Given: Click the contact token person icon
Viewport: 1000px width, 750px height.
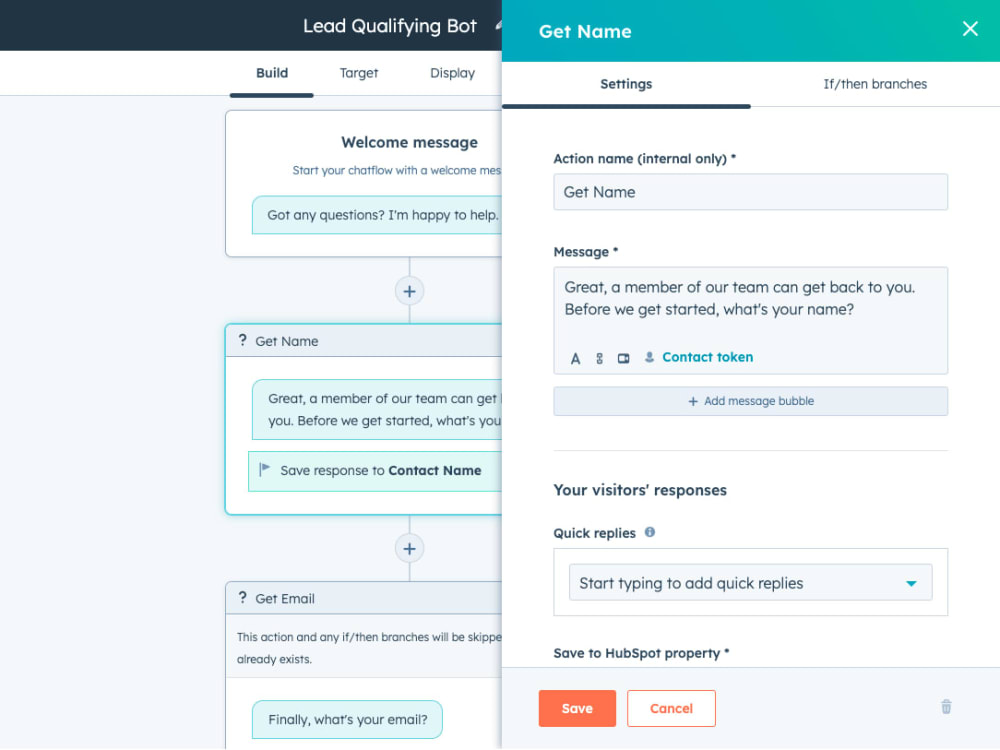Looking at the screenshot, I should (x=650, y=358).
